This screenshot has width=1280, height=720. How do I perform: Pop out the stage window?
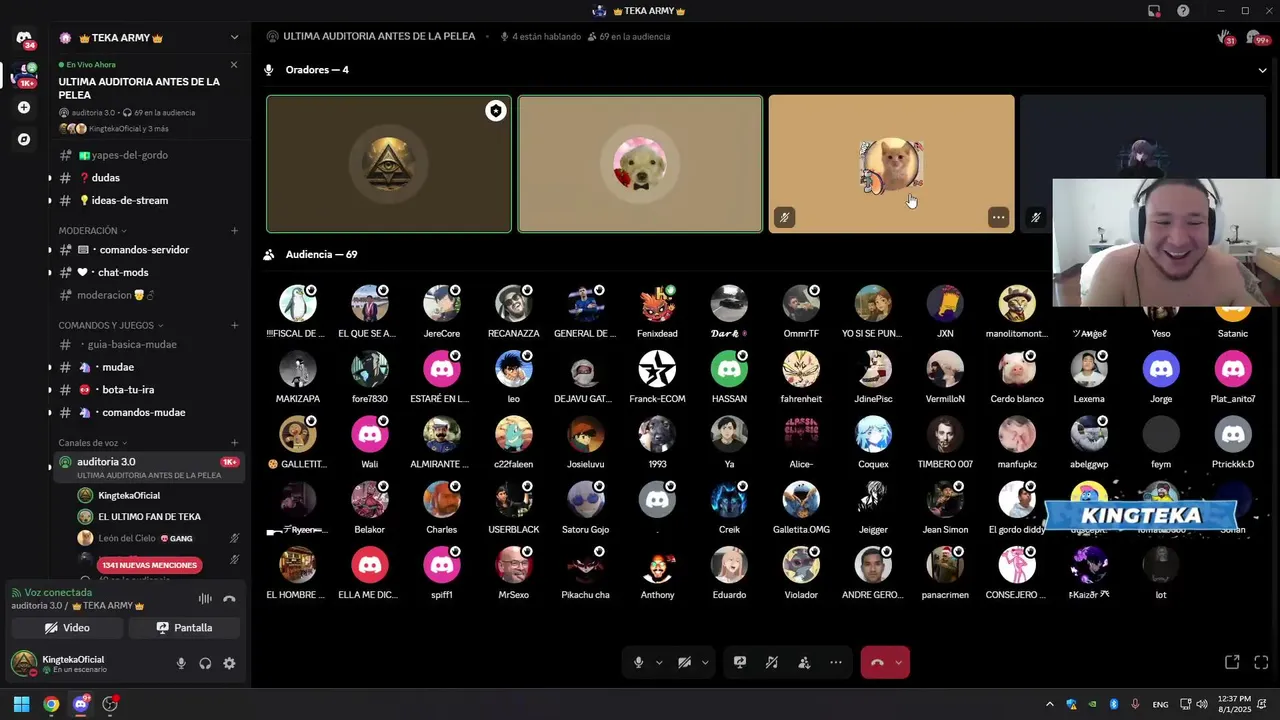(x=1232, y=662)
